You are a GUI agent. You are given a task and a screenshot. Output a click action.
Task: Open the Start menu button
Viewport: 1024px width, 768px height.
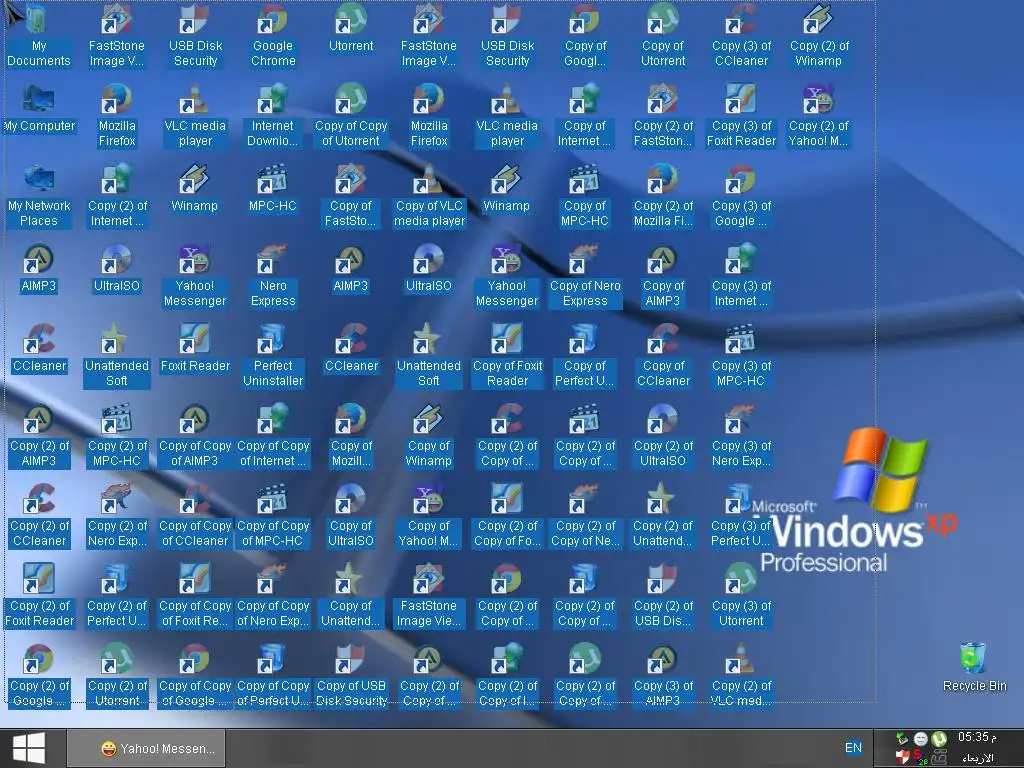tap(29, 748)
